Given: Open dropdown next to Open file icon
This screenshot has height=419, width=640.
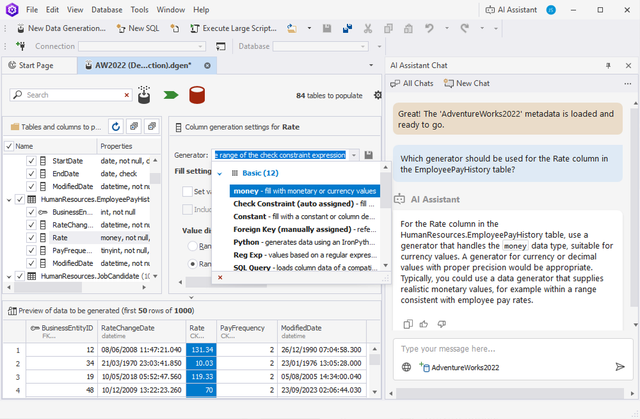Looking at the screenshot, I should (x=309, y=28).
